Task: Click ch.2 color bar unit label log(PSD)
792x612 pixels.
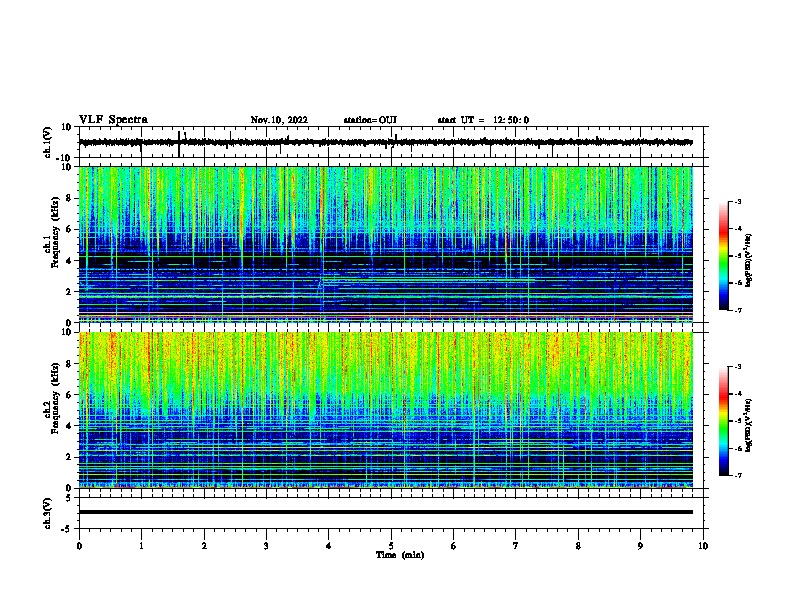Action: (x=749, y=425)
